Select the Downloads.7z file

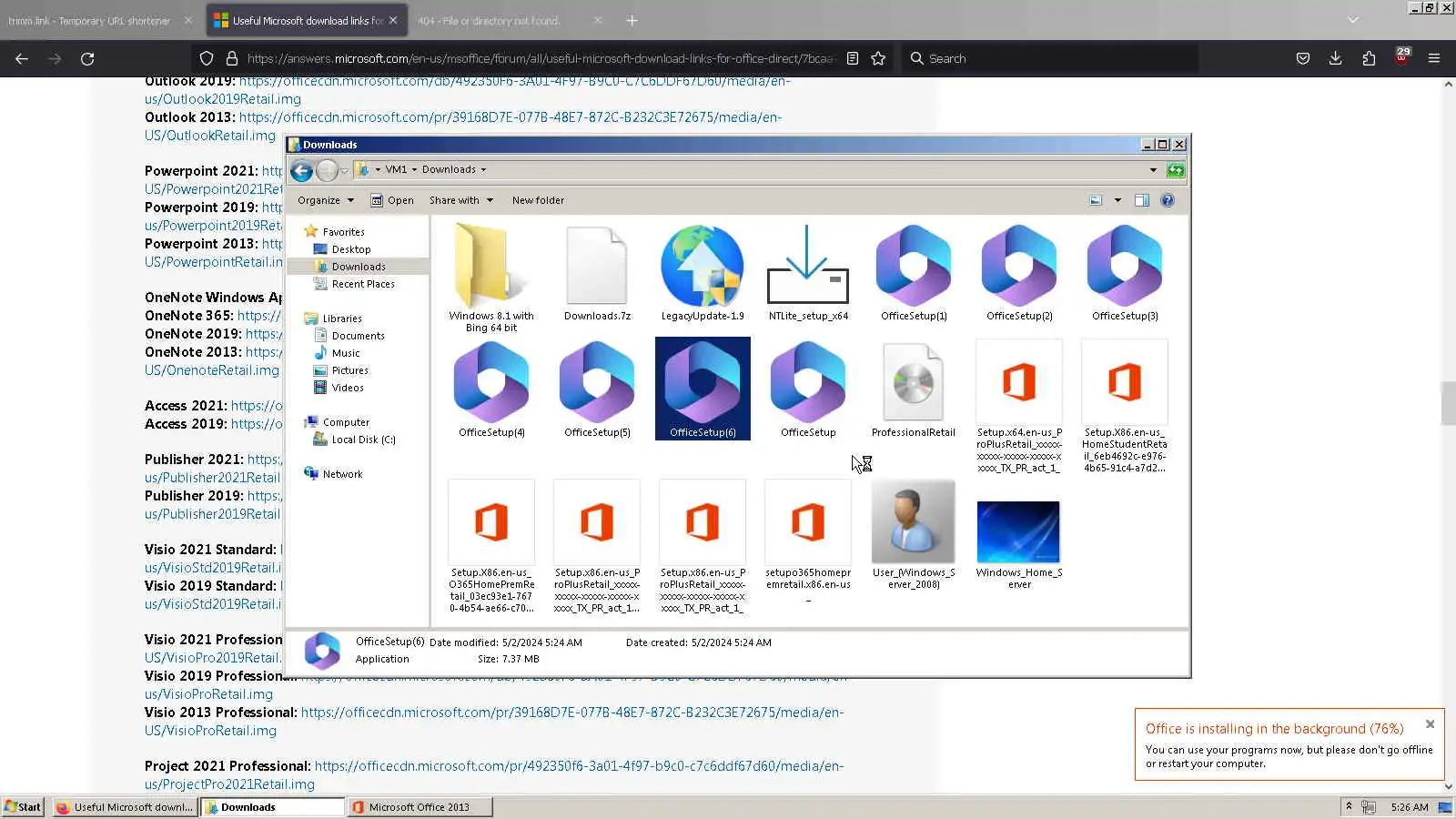597,273
